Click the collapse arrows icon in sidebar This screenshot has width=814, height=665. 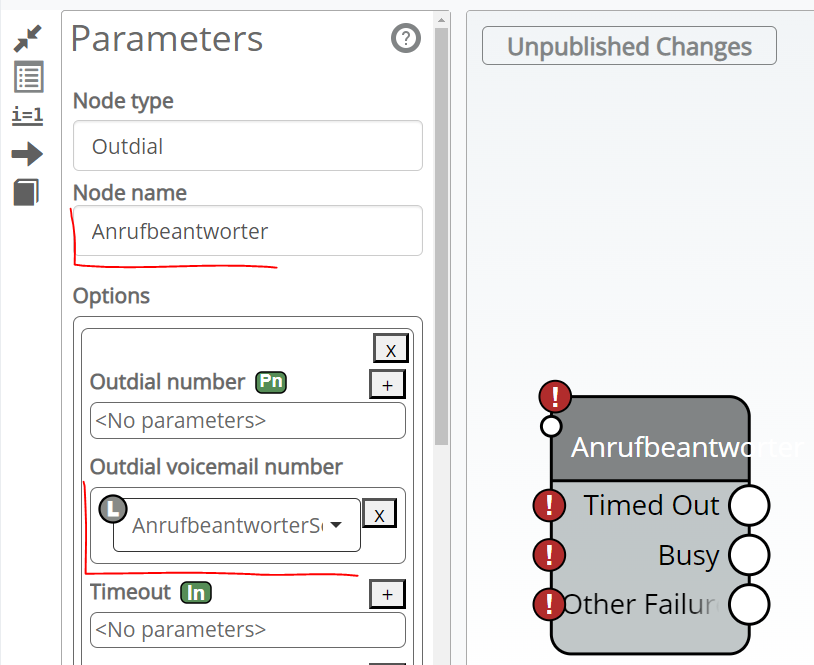tap(28, 39)
